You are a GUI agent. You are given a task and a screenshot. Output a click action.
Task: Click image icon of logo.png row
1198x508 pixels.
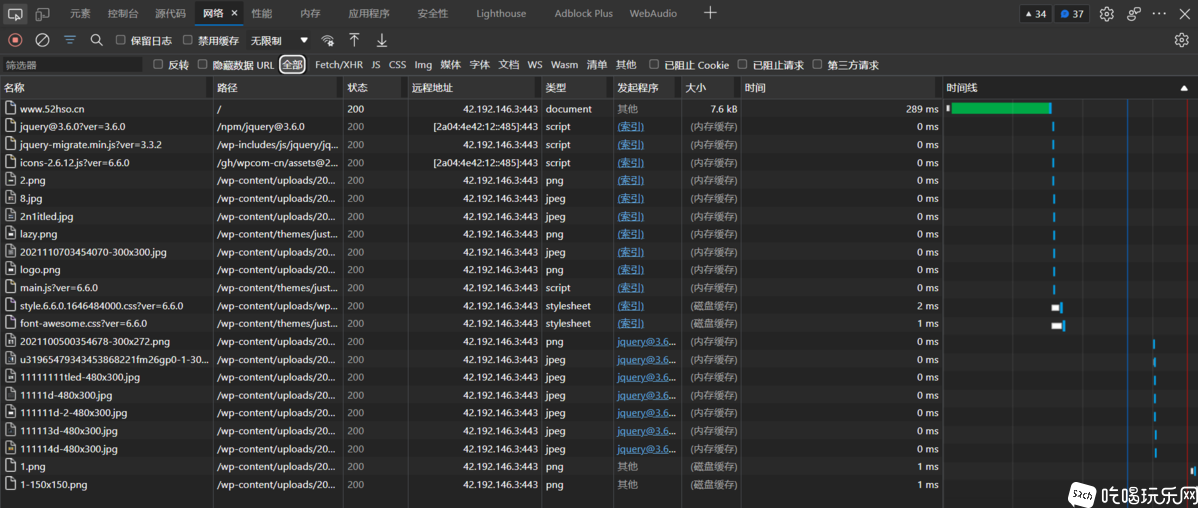10,270
